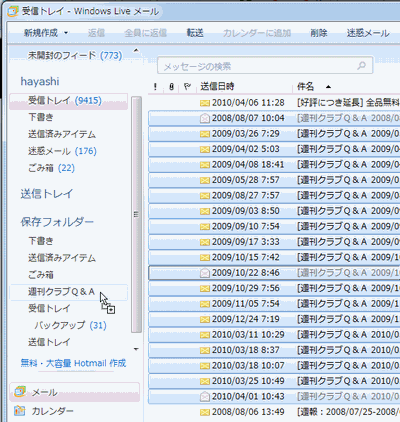Click the folder pane vertical scrollbar
The width and height of the screenshot is (400, 422).
coord(136,214)
